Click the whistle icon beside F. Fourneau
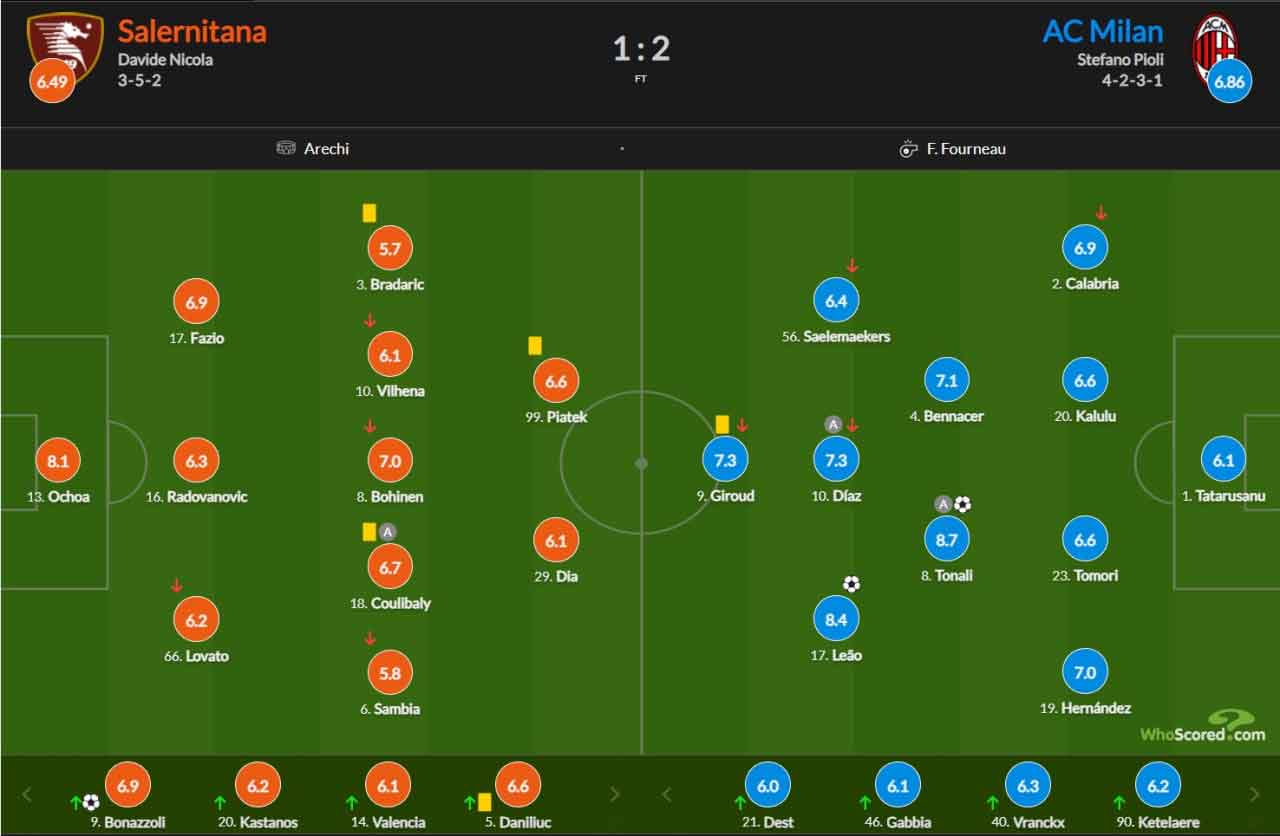This screenshot has height=836, width=1280. (x=908, y=149)
